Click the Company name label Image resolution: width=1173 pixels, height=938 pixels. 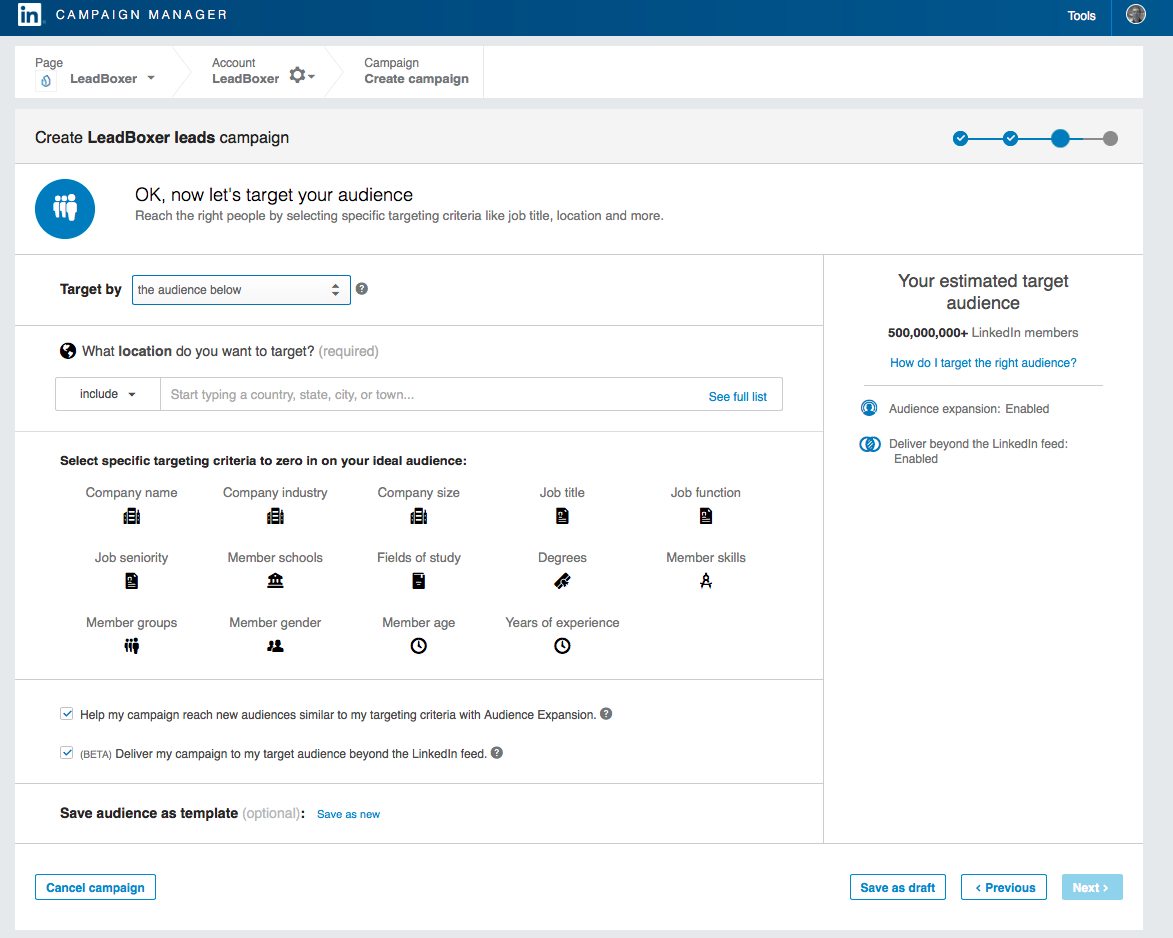point(132,492)
